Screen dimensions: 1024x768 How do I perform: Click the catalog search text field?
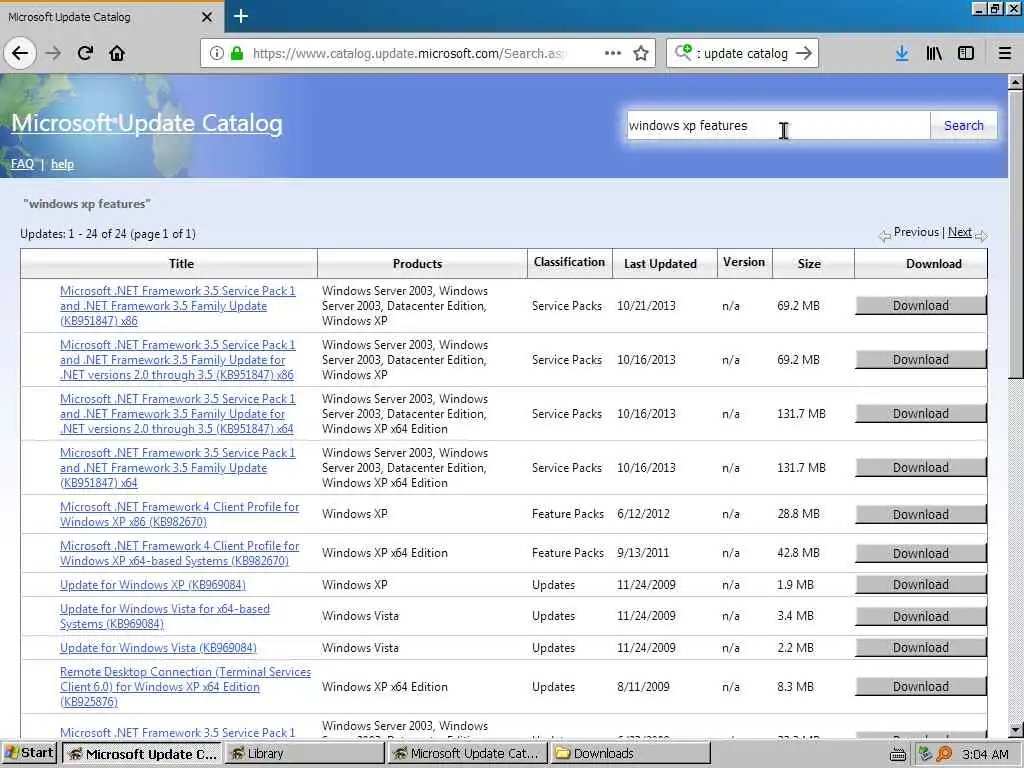click(x=778, y=125)
